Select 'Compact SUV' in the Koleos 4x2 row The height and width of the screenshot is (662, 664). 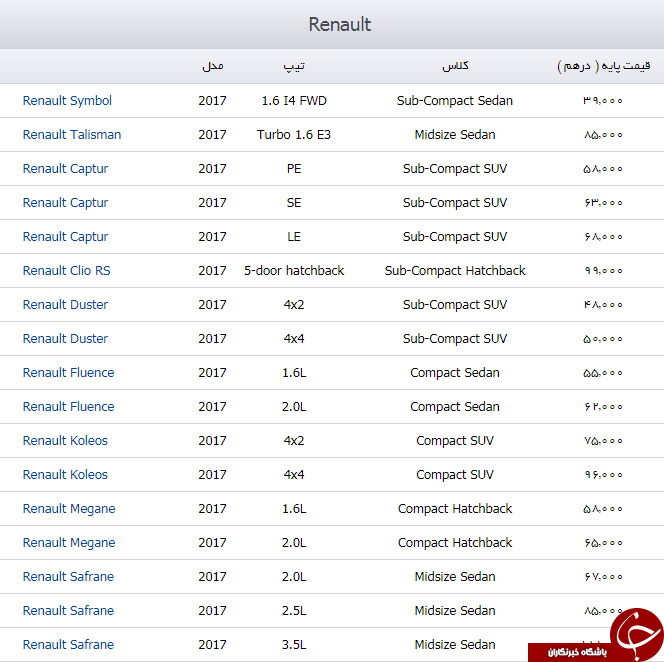coord(455,440)
